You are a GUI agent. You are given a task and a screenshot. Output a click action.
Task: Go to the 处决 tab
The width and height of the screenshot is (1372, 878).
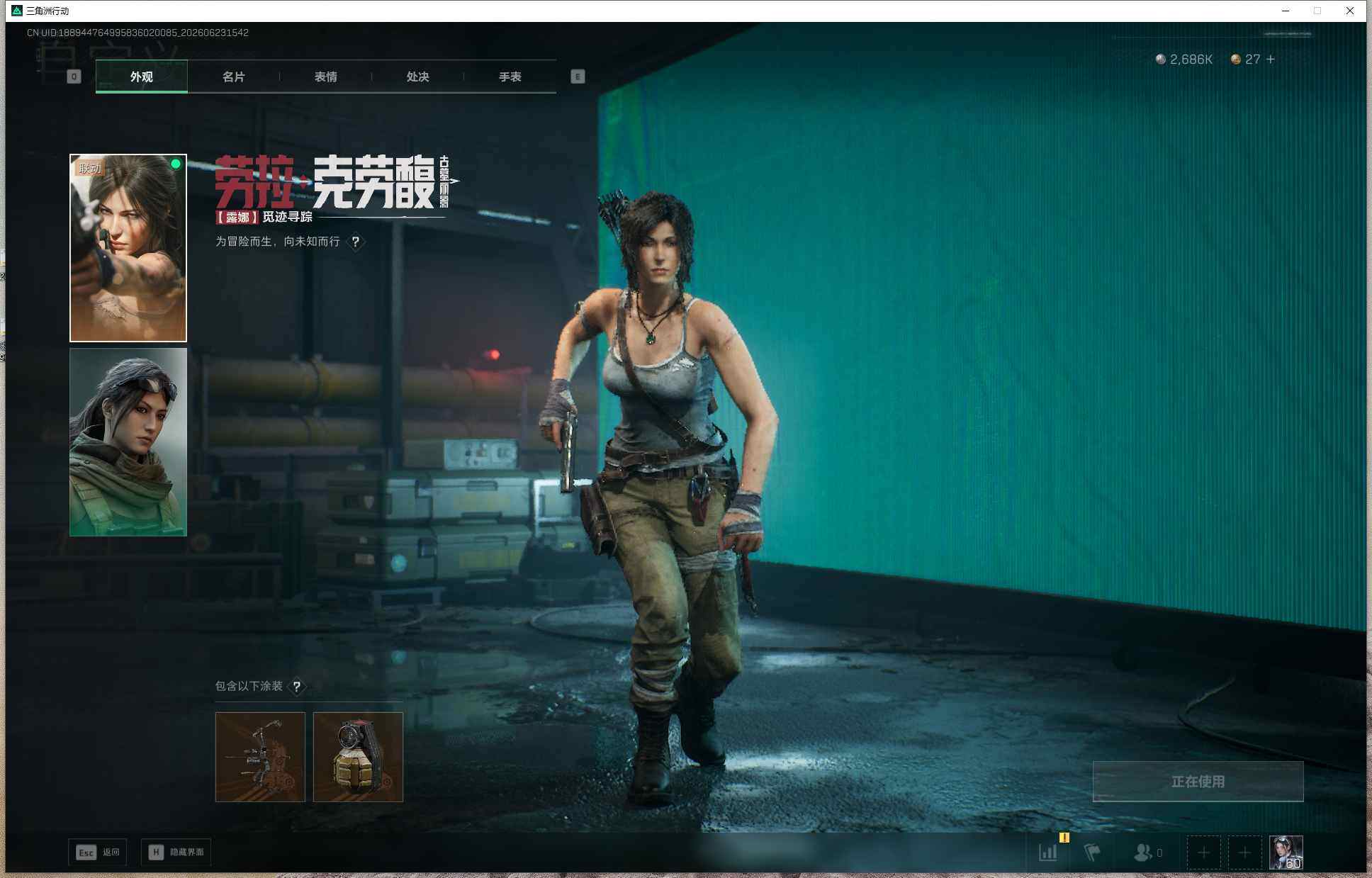(x=418, y=77)
